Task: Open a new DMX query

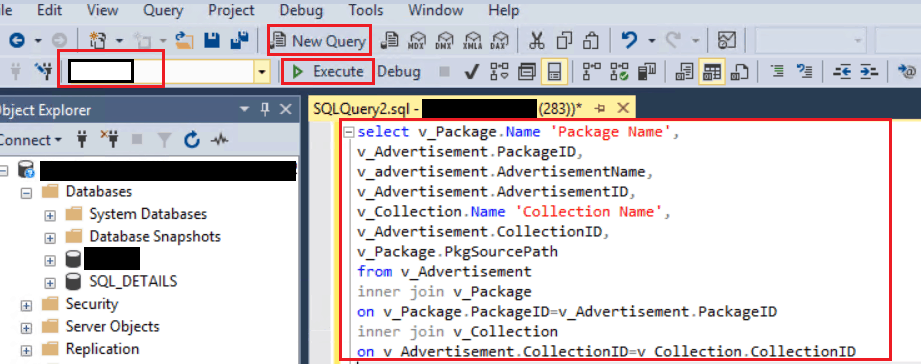Action: click(445, 41)
